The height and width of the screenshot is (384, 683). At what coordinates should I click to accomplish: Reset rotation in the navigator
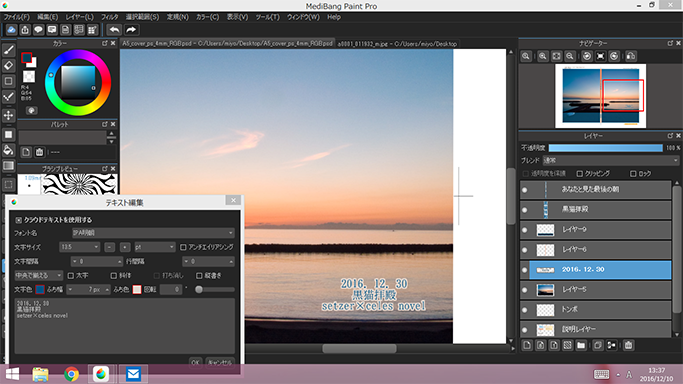(x=601, y=56)
